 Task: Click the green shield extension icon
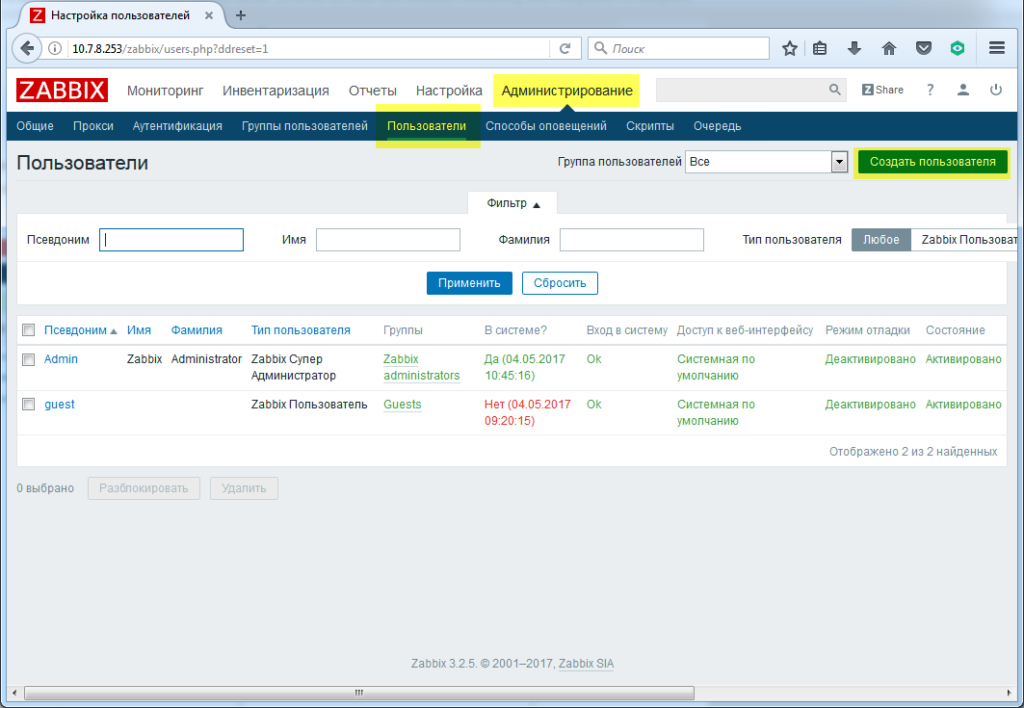[x=957, y=48]
